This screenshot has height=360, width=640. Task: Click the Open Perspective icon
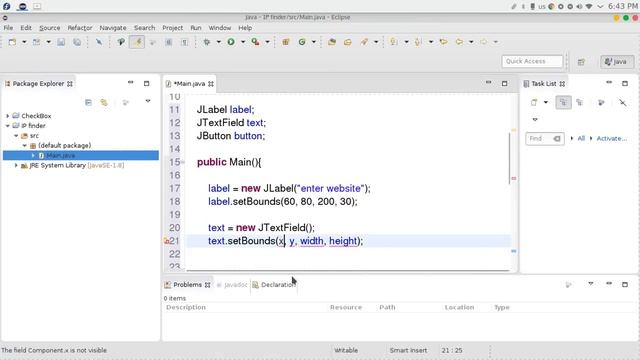point(581,62)
